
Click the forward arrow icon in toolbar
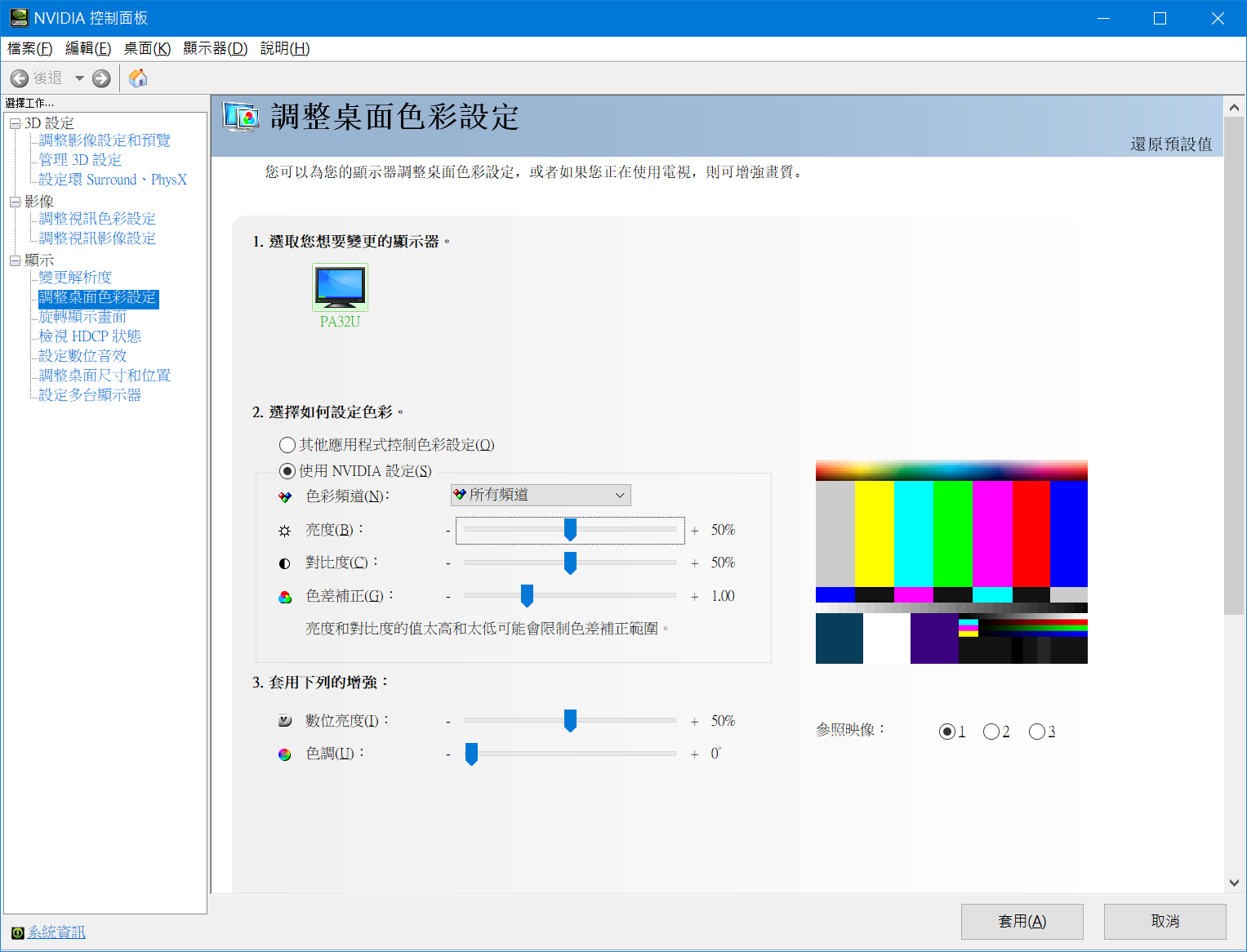[101, 78]
